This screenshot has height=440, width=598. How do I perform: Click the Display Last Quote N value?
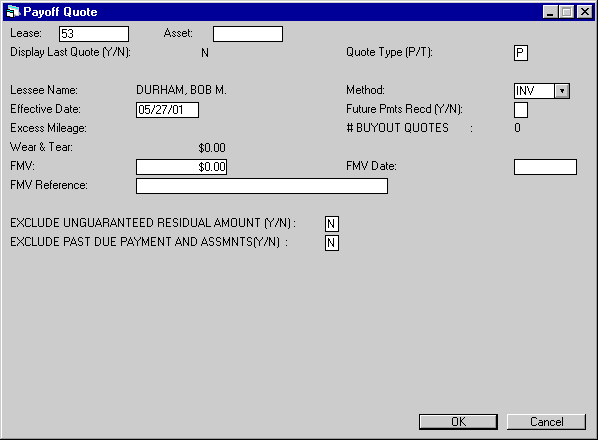tap(205, 53)
